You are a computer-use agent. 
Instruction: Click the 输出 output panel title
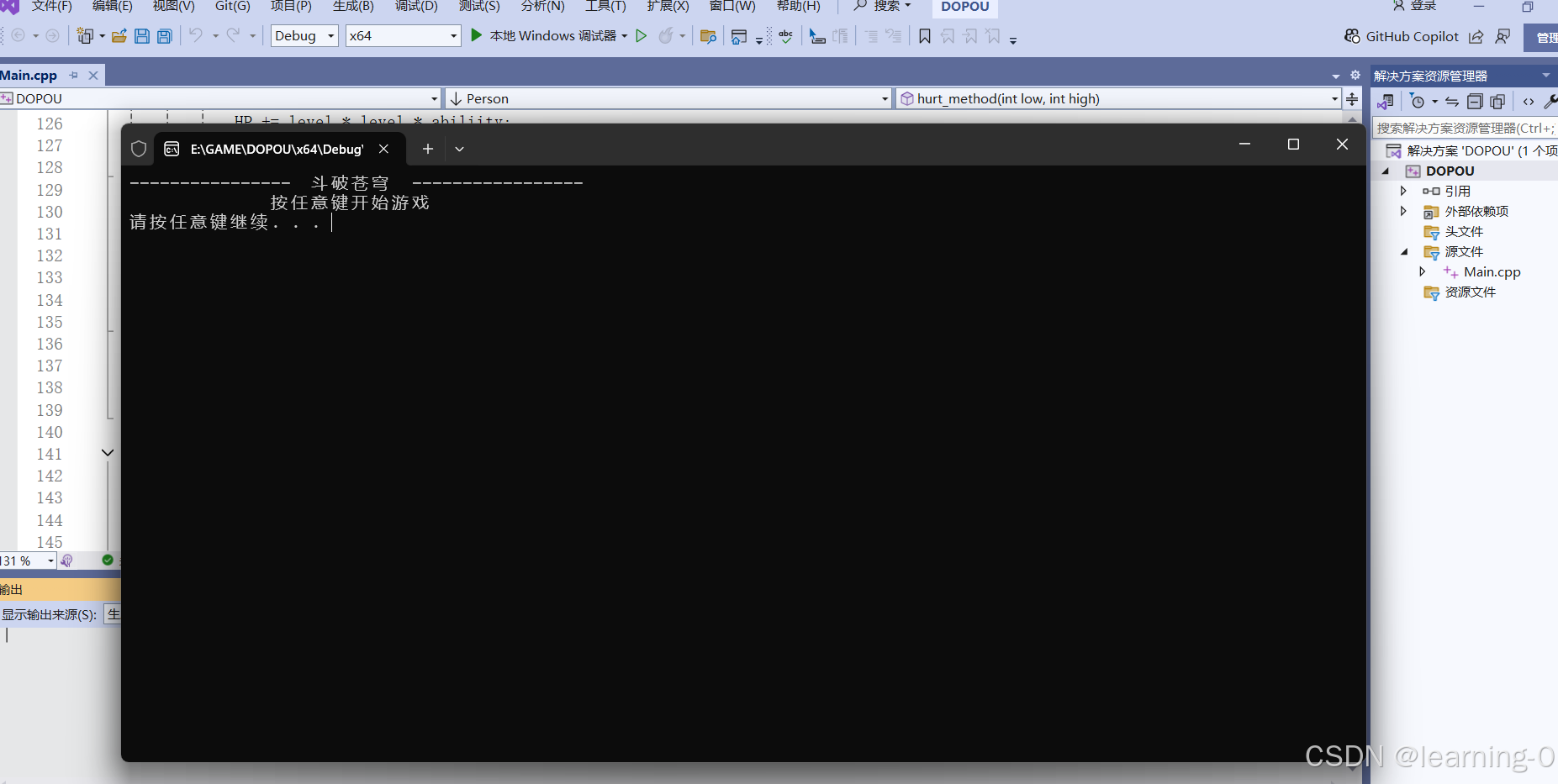pos(12,589)
